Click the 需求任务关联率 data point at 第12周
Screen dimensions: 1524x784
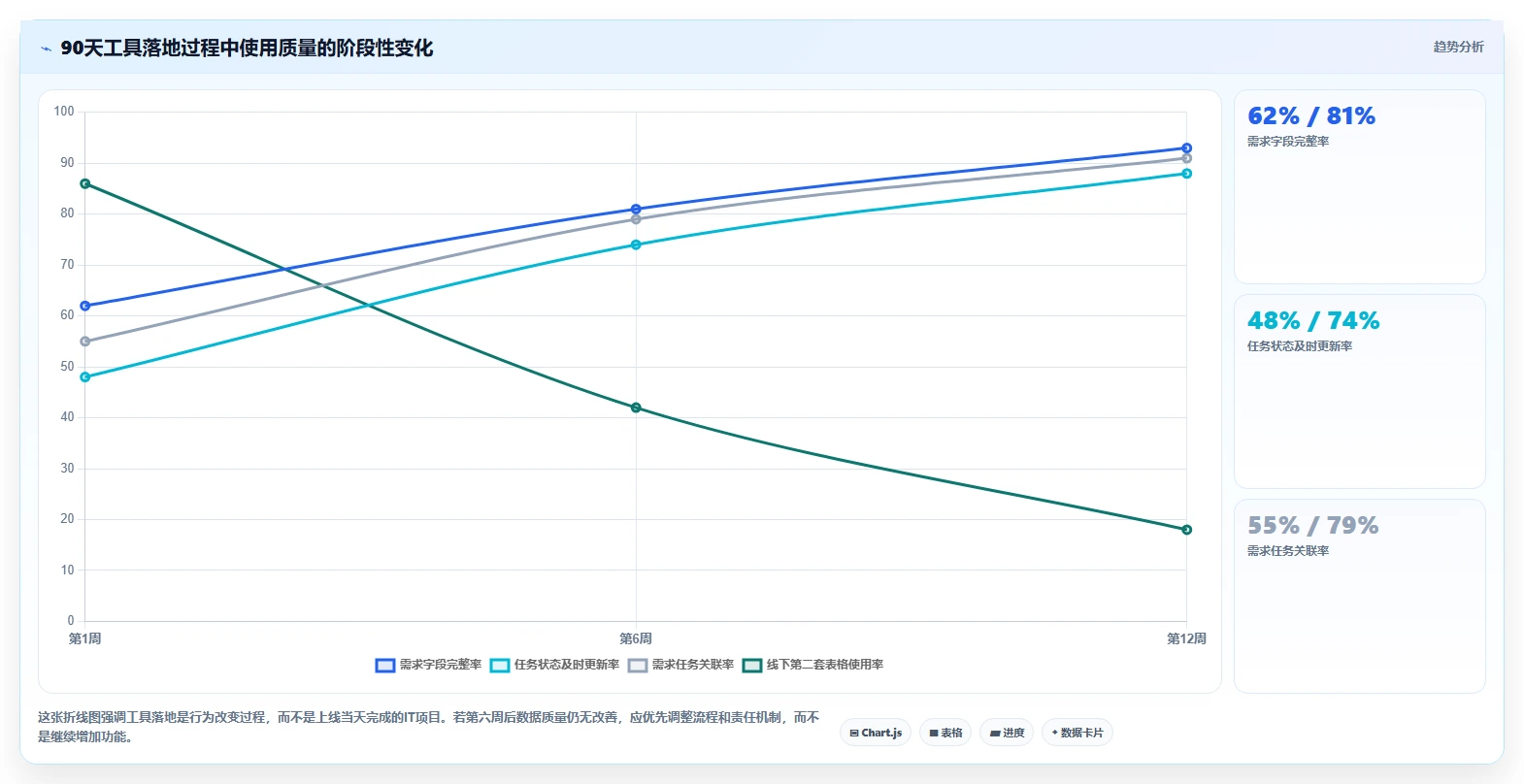click(x=1186, y=158)
